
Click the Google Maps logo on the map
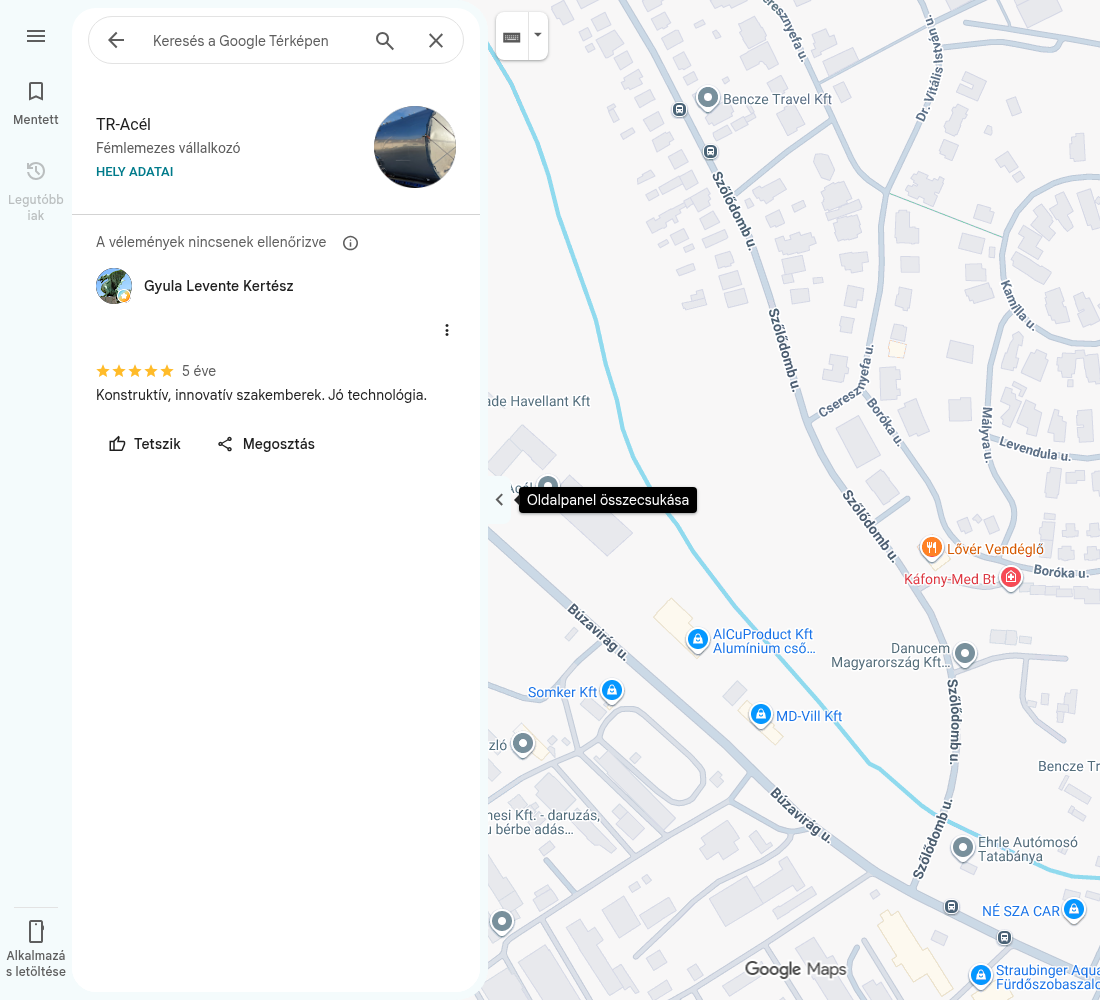[x=796, y=969]
